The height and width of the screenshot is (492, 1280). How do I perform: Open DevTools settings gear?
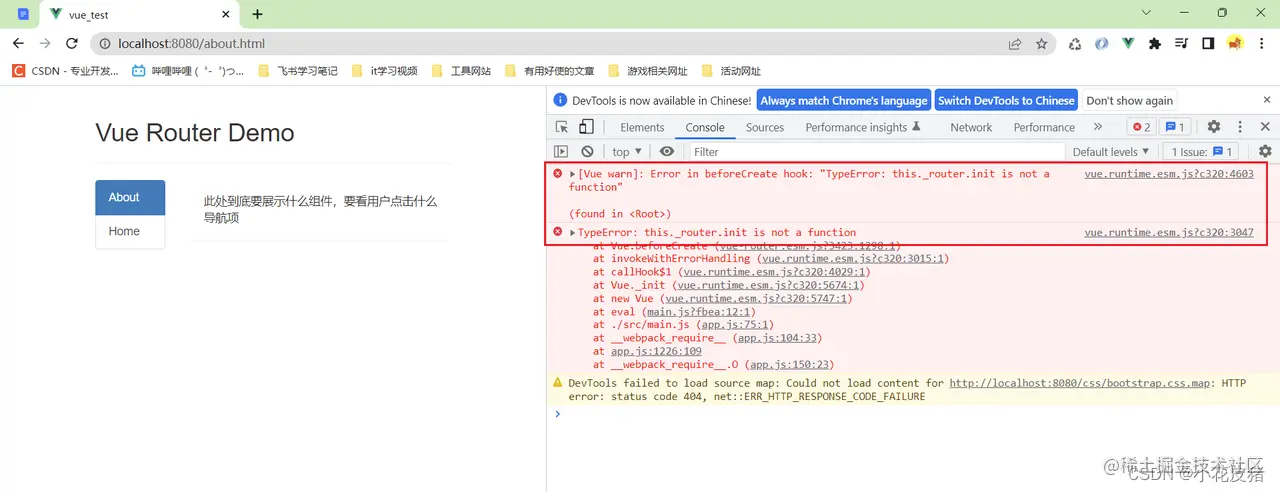pos(1214,127)
